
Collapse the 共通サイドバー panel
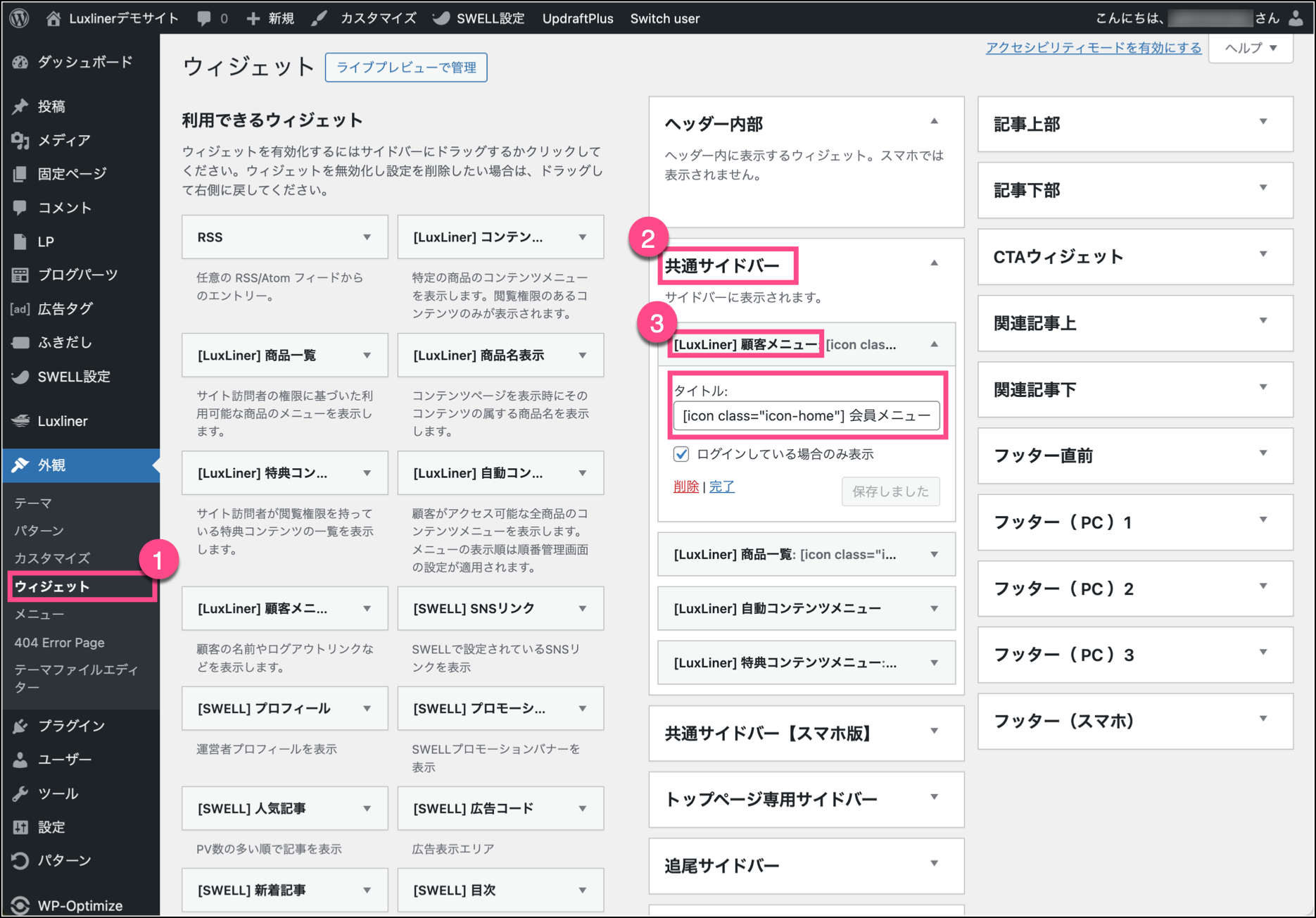pyautogui.click(x=934, y=263)
